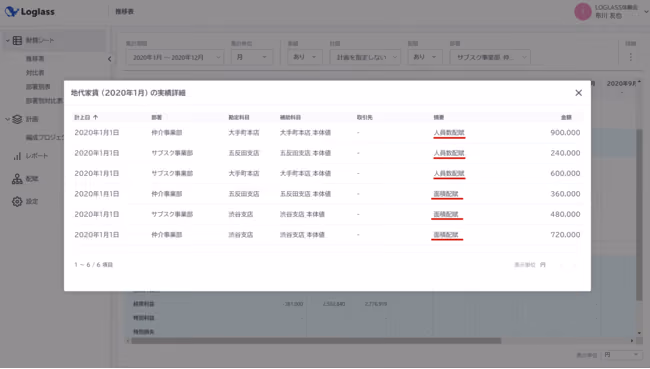
Task: Sort by the 計上日 column arrow
Action: [96, 117]
